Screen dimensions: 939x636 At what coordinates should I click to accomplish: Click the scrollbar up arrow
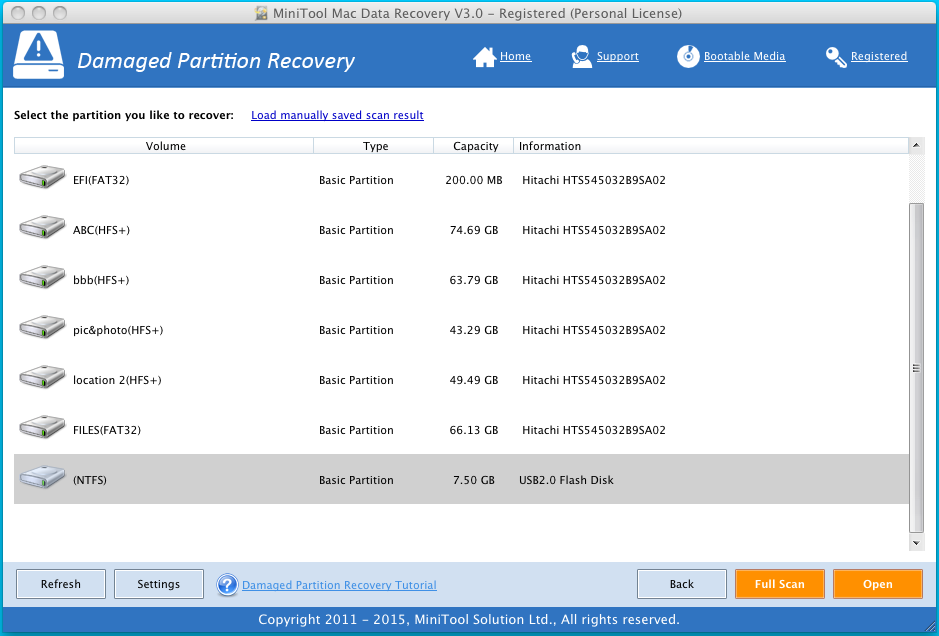pyautogui.click(x=916, y=145)
